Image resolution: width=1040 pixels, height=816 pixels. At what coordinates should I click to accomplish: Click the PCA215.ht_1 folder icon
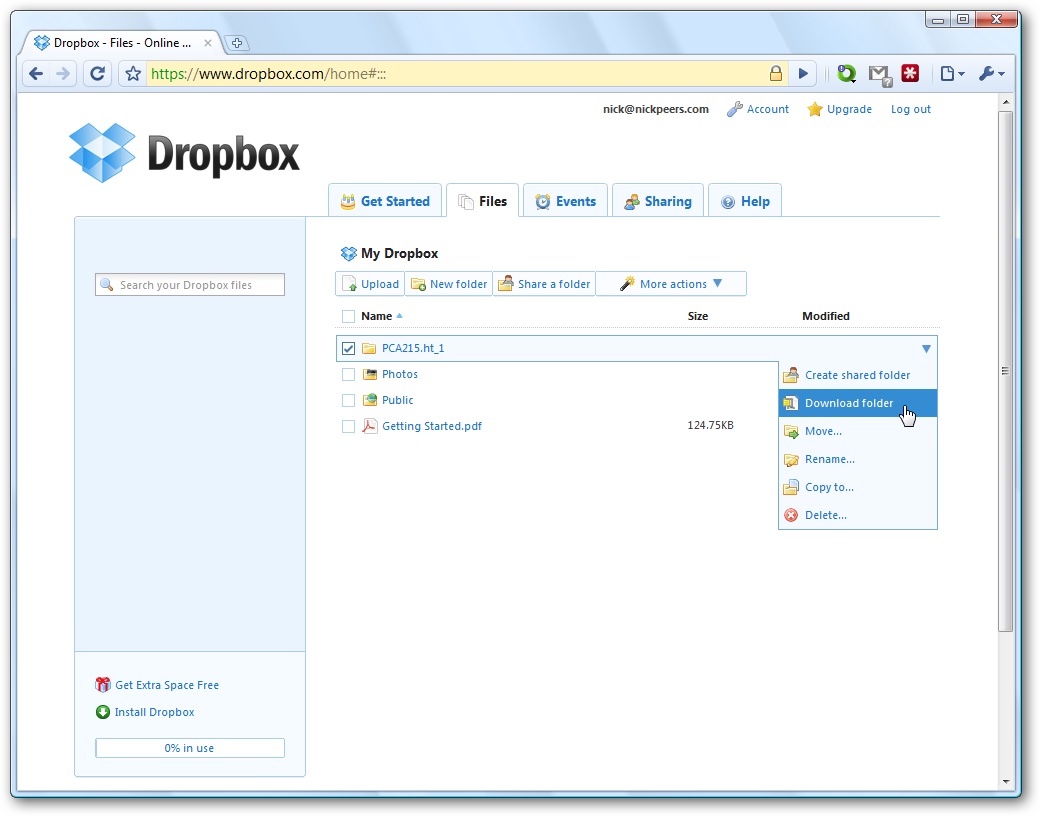point(369,348)
